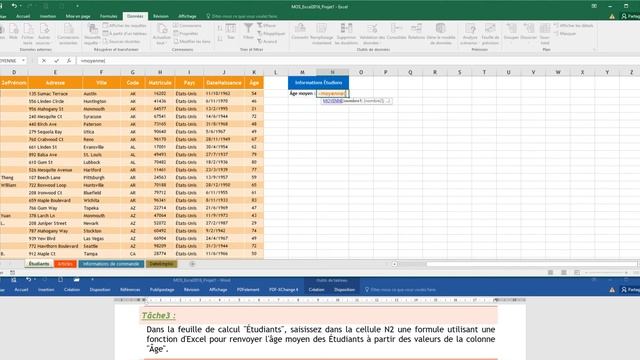Click the Dissocier icon
The width and height of the screenshot is (640, 360).
click(529, 29)
